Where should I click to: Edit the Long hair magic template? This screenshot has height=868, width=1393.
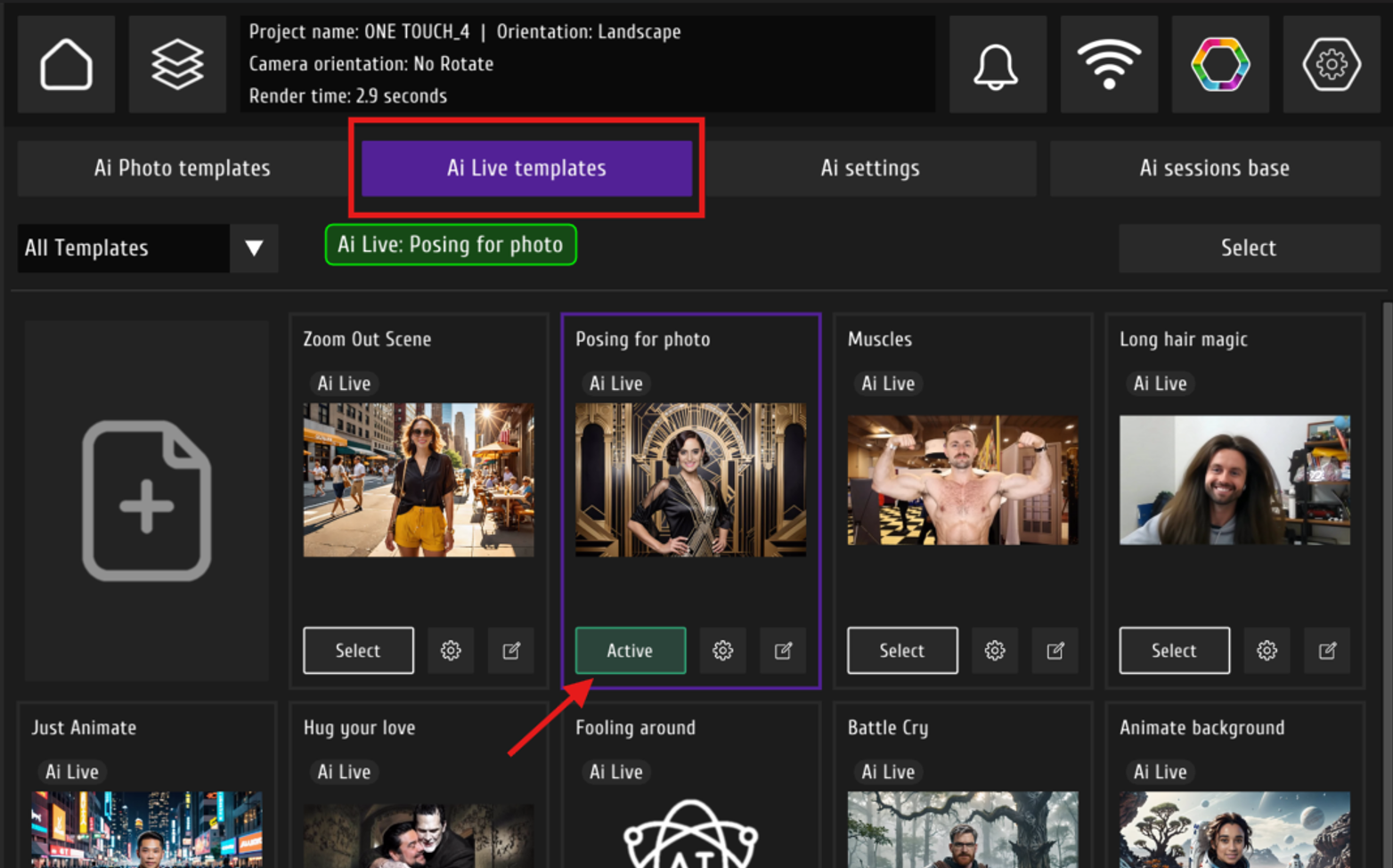pos(1328,651)
